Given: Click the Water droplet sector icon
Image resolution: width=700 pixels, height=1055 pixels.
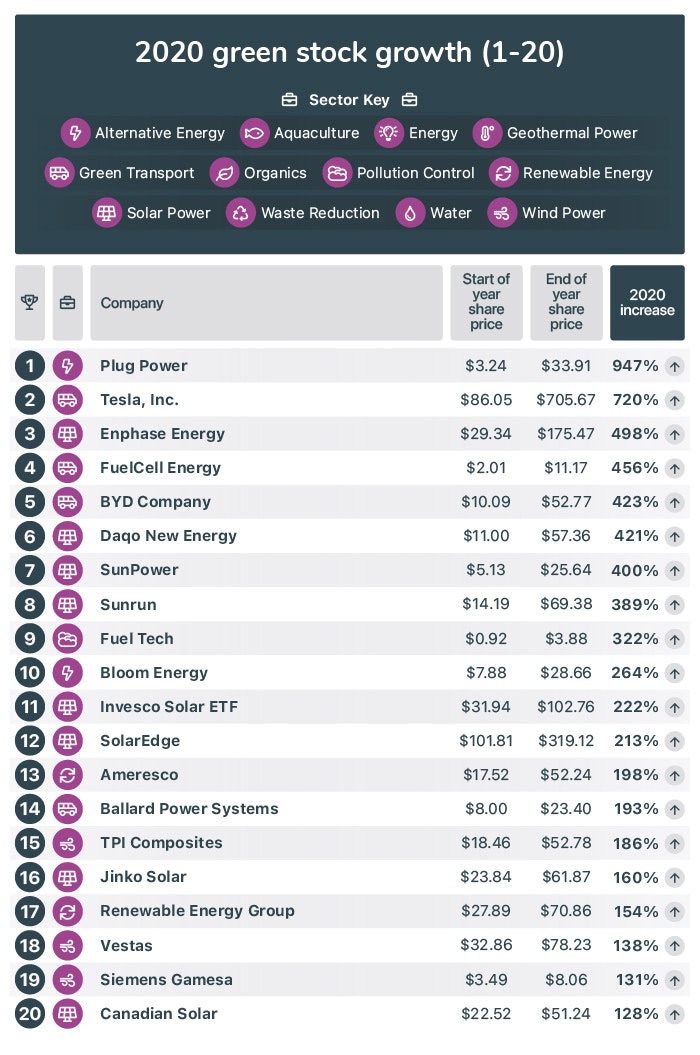Looking at the screenshot, I should pos(411,213).
